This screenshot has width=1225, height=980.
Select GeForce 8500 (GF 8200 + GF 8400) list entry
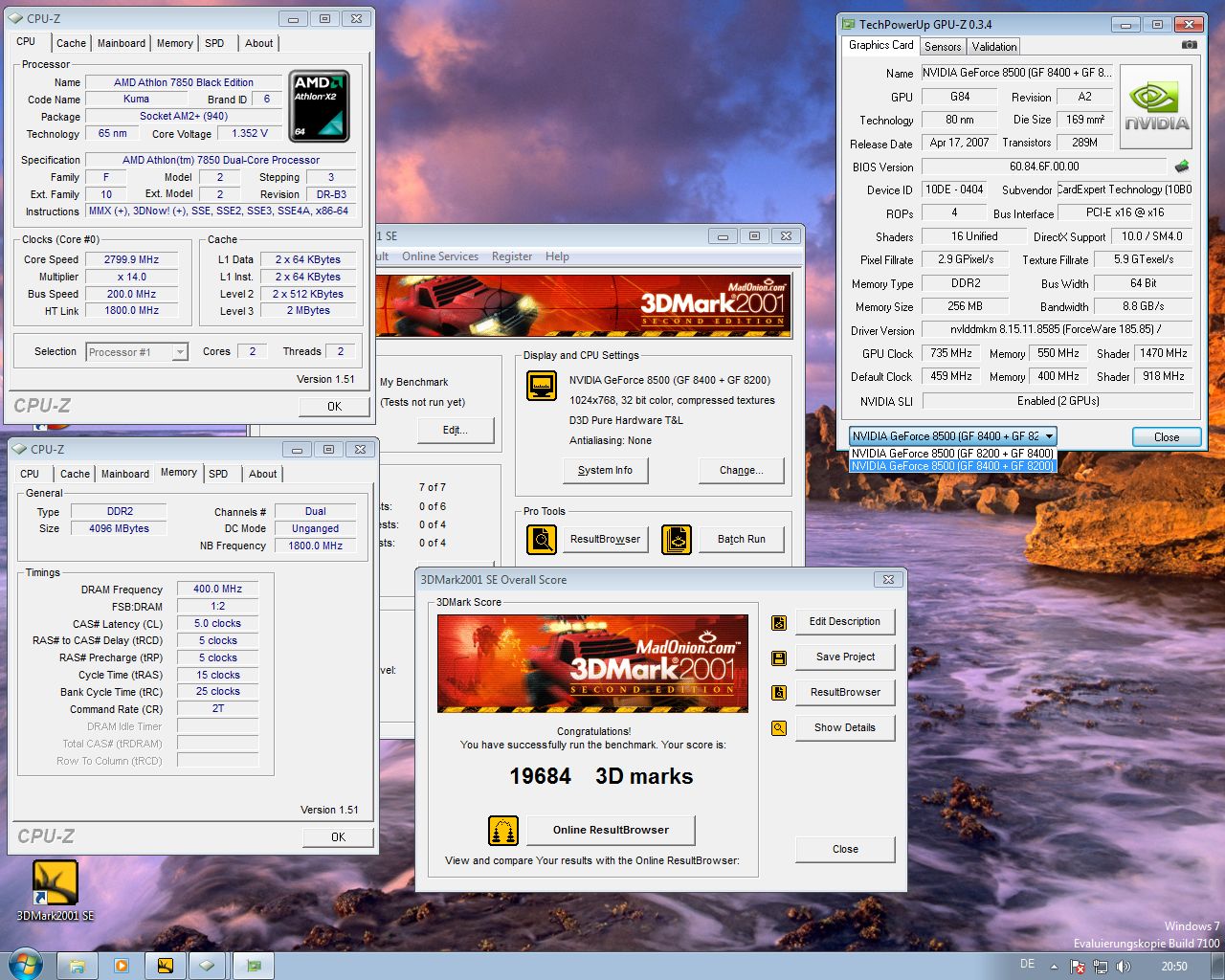[952, 454]
